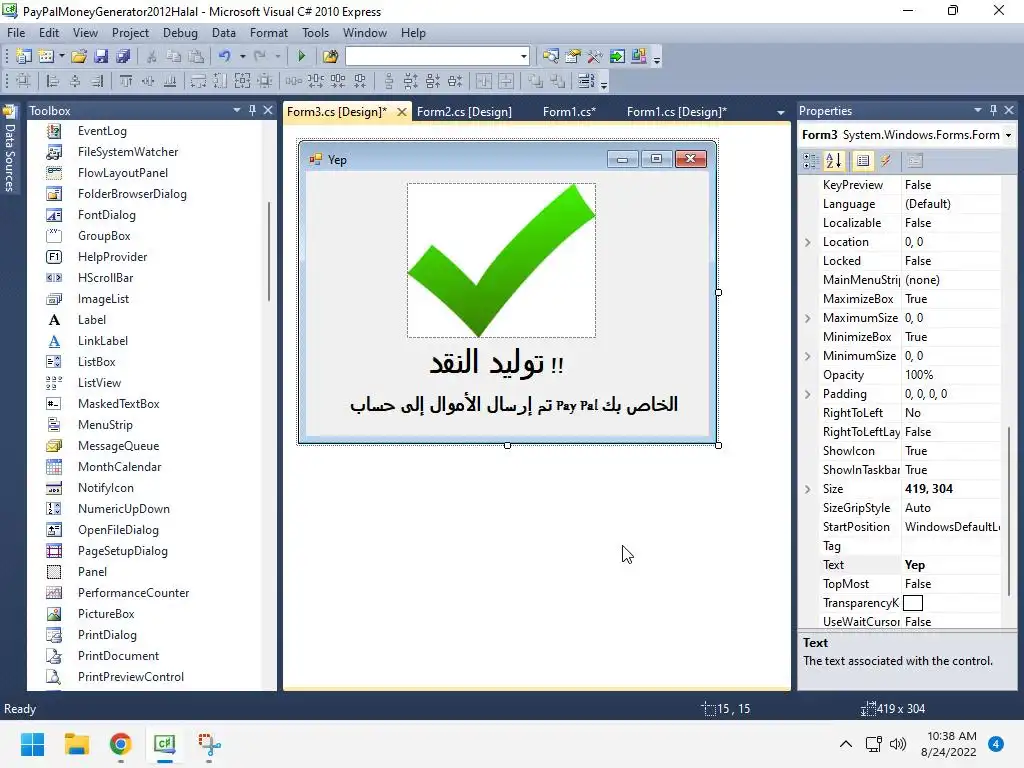Click the Save floppy disk icon
This screenshot has height=768, width=1024.
tap(101, 56)
